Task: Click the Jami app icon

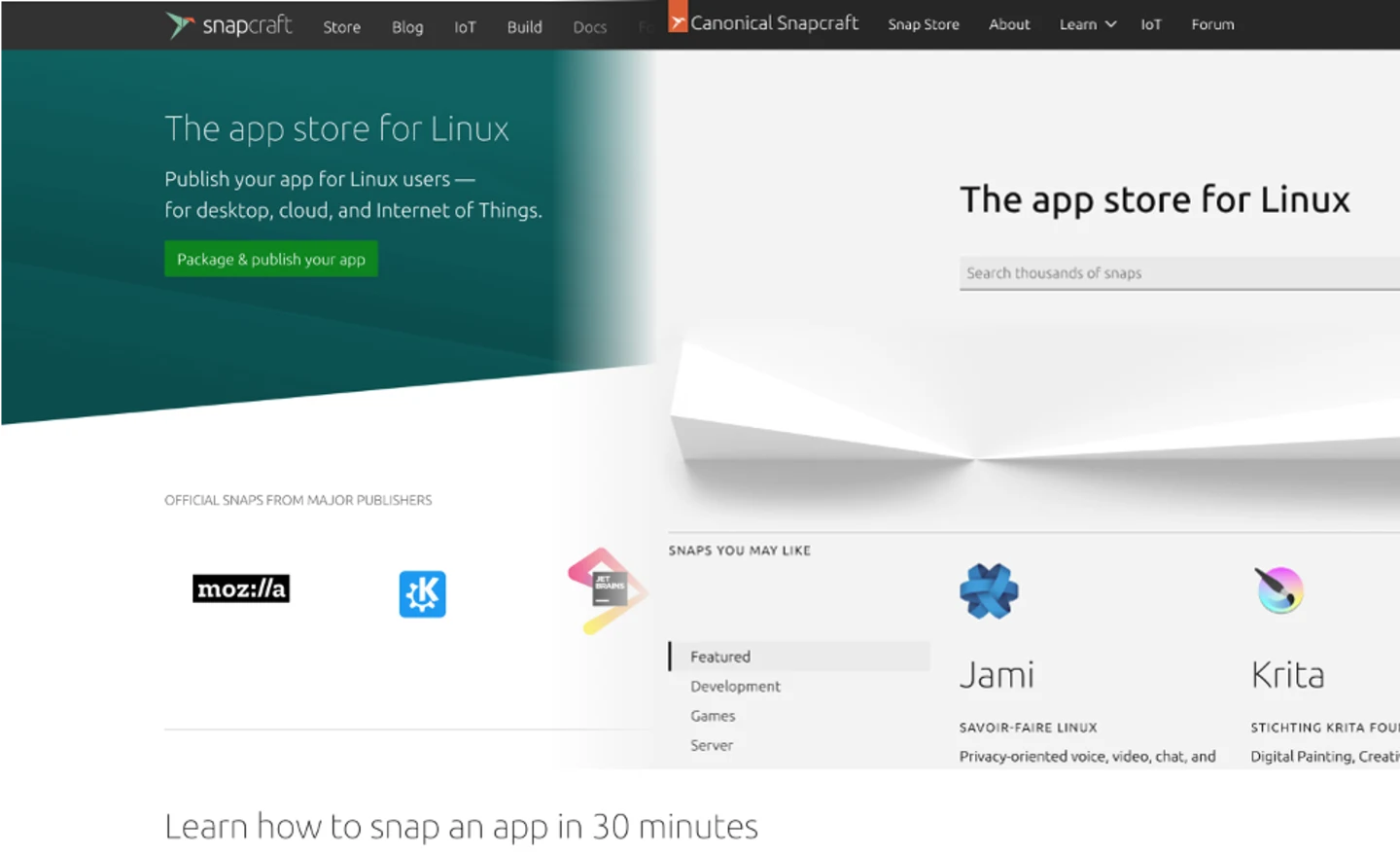Action: [x=988, y=590]
